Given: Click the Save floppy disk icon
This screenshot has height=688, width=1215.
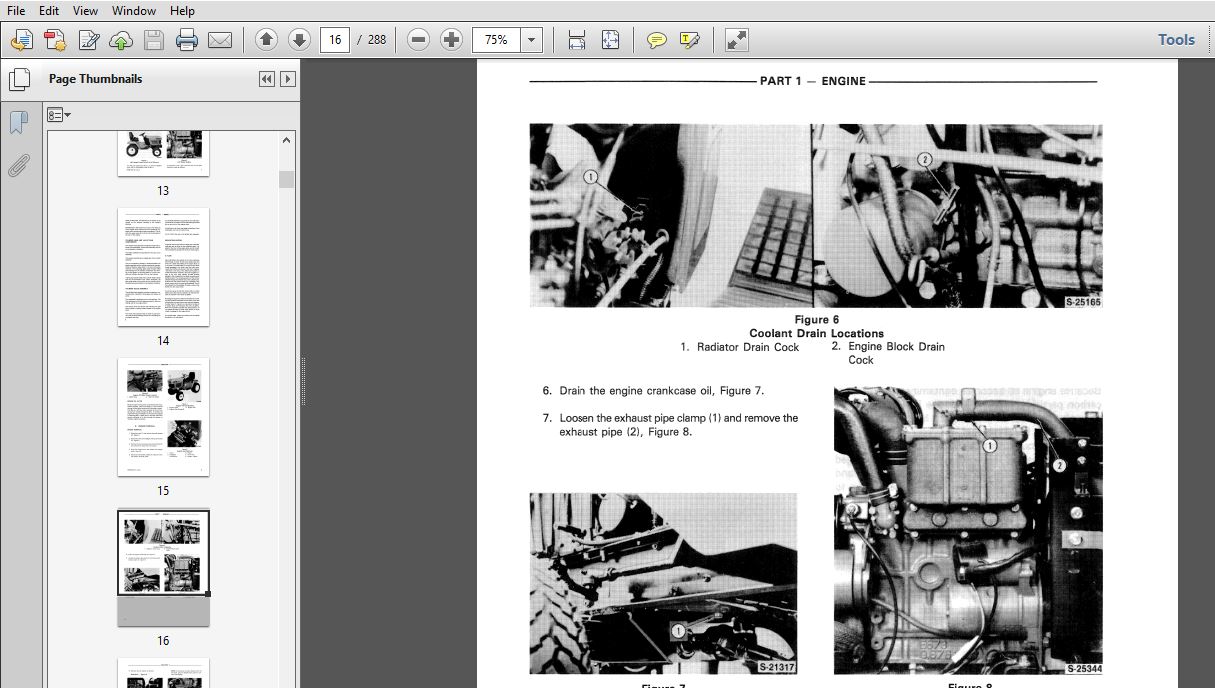Looking at the screenshot, I should (154, 40).
